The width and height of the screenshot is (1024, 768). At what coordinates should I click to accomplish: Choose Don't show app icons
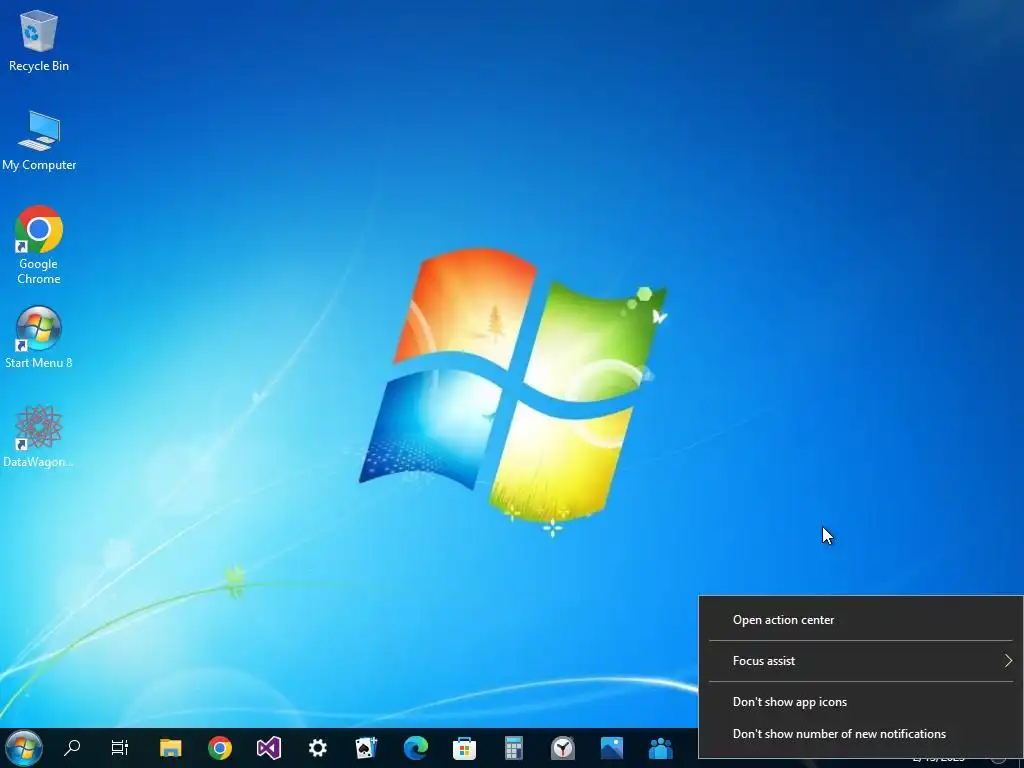pyautogui.click(x=861, y=702)
